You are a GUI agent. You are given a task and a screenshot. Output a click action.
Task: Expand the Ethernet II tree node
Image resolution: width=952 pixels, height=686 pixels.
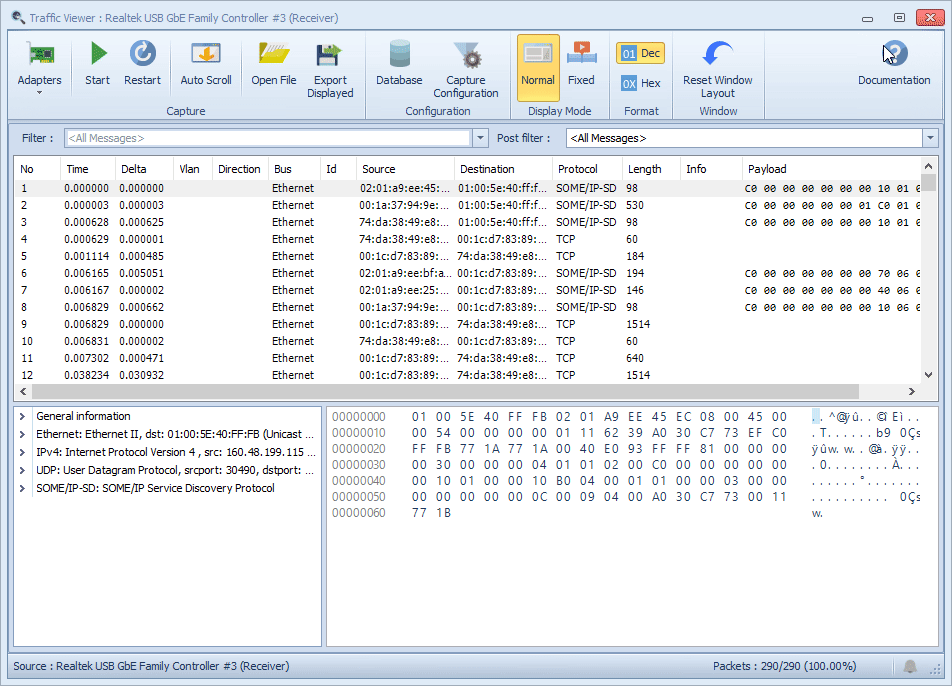pos(22,435)
